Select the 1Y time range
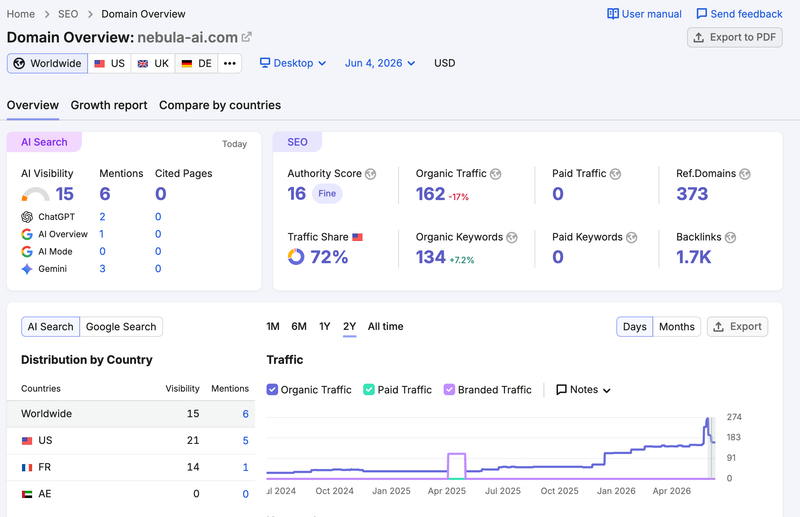The height and width of the screenshot is (517, 800). (324, 327)
